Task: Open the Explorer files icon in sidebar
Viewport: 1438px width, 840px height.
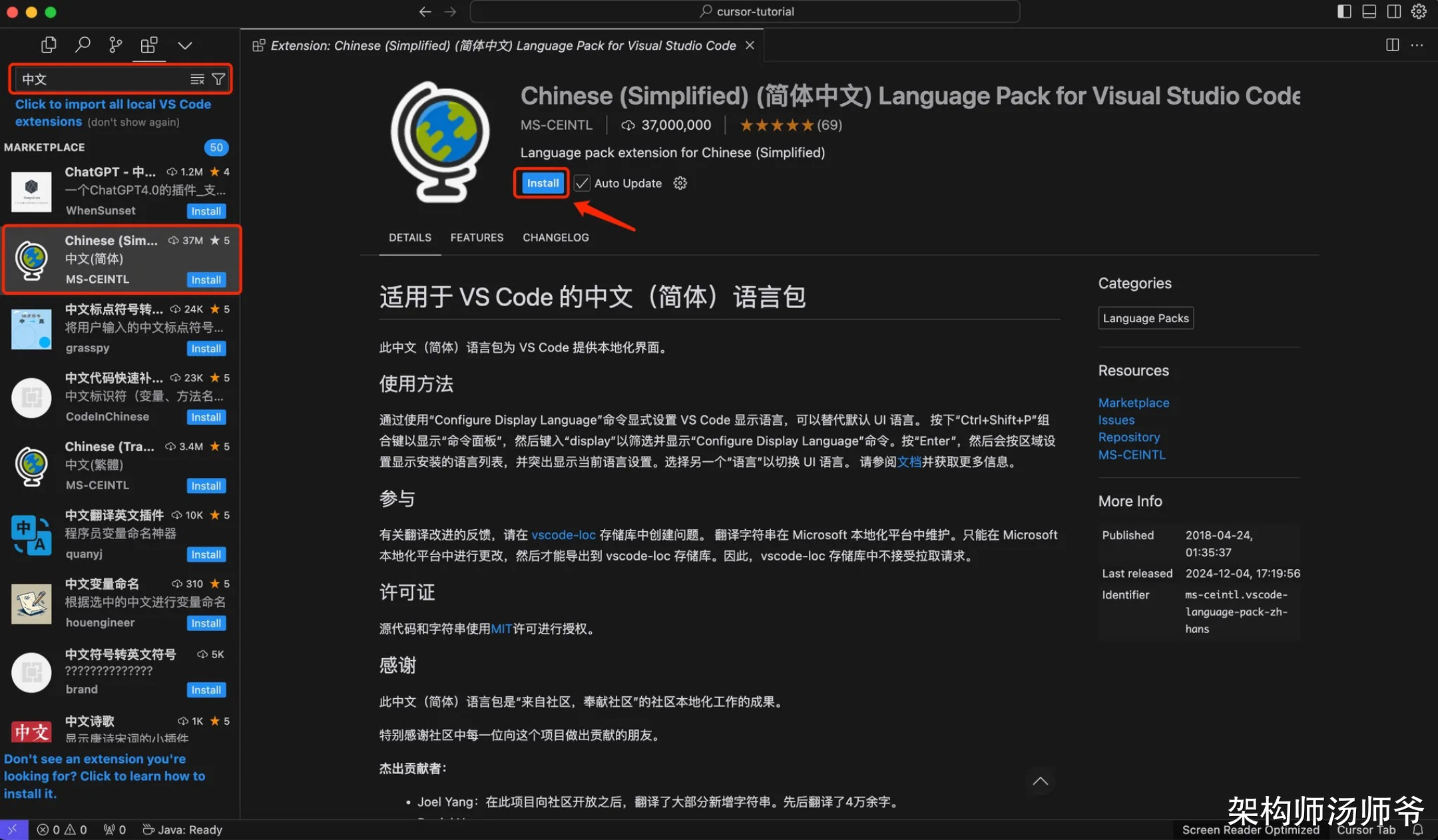Action: pos(49,45)
